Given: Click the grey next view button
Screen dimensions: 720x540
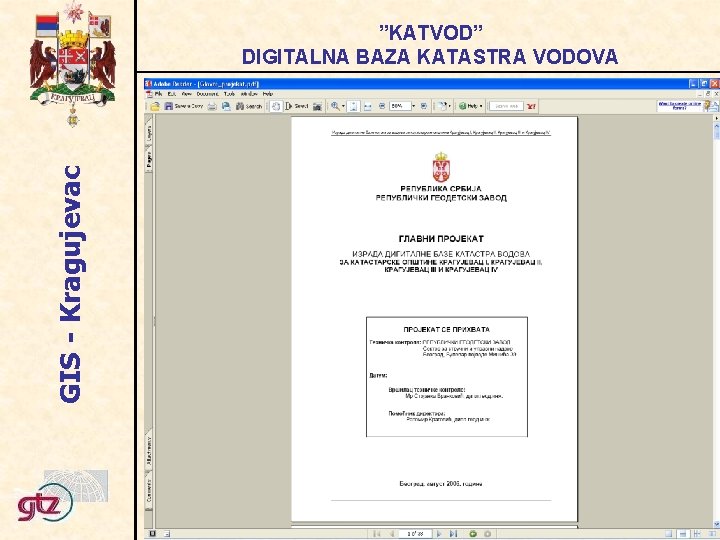Looking at the screenshot, I should [x=487, y=534].
